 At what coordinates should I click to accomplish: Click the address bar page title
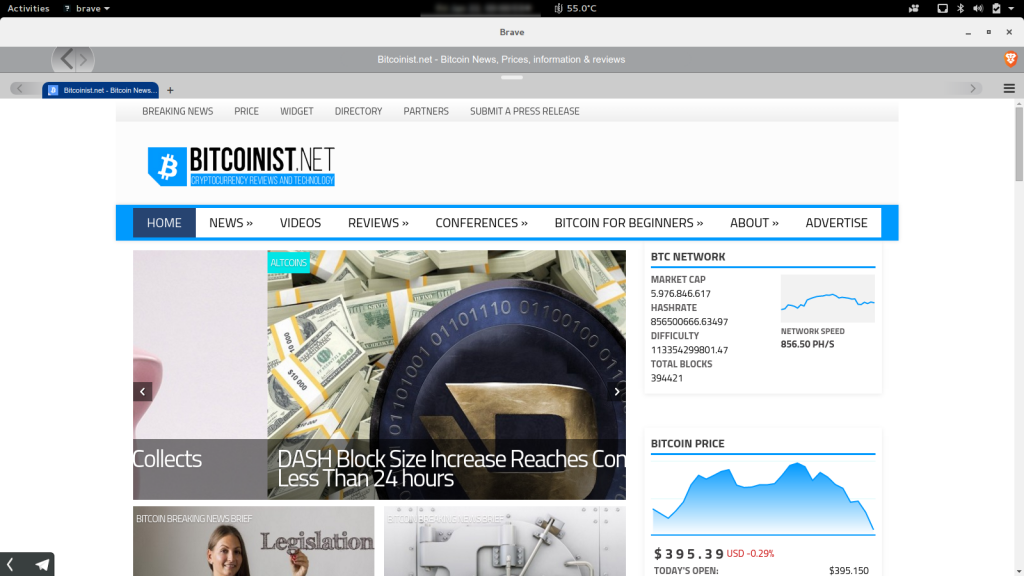pos(501,59)
